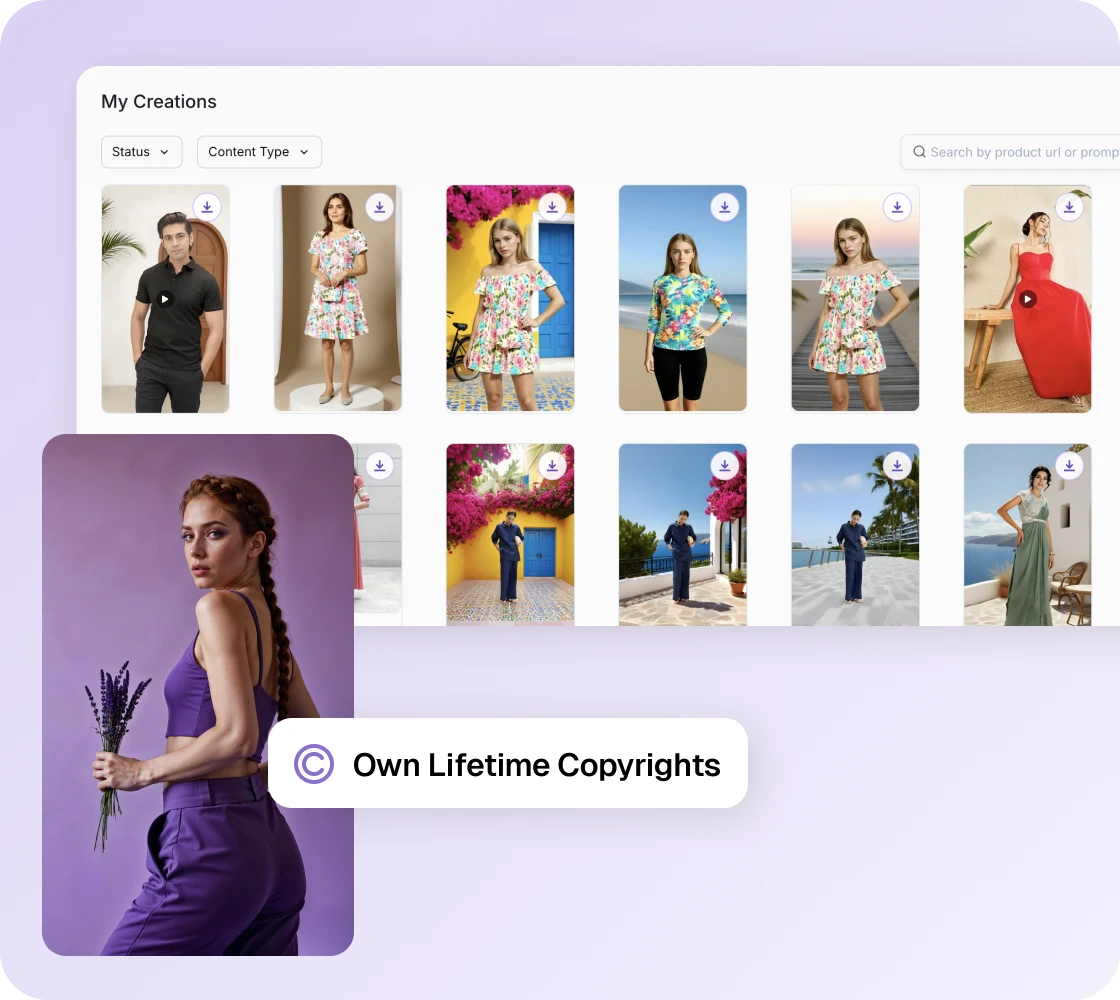Download the red gown creation

(x=1069, y=207)
